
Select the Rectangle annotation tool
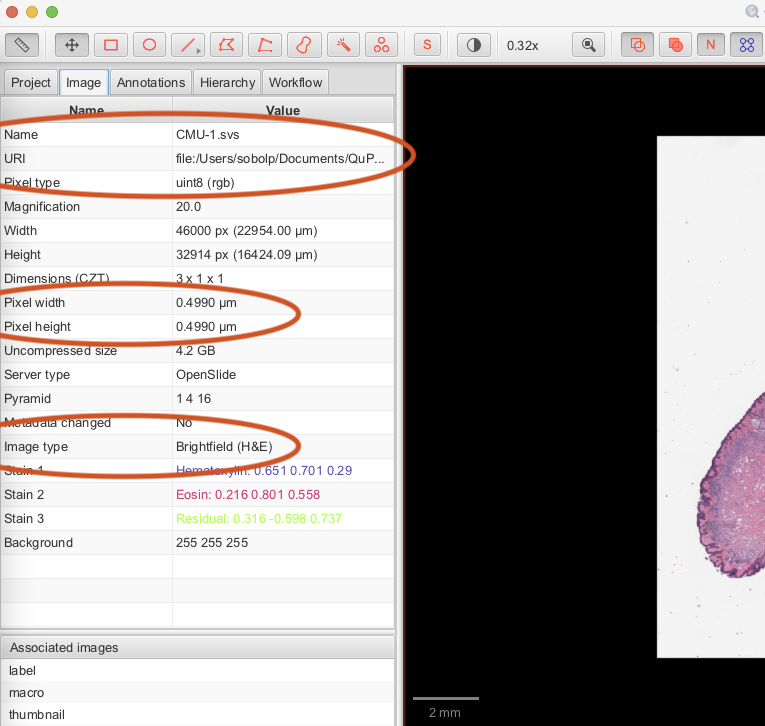click(x=111, y=45)
